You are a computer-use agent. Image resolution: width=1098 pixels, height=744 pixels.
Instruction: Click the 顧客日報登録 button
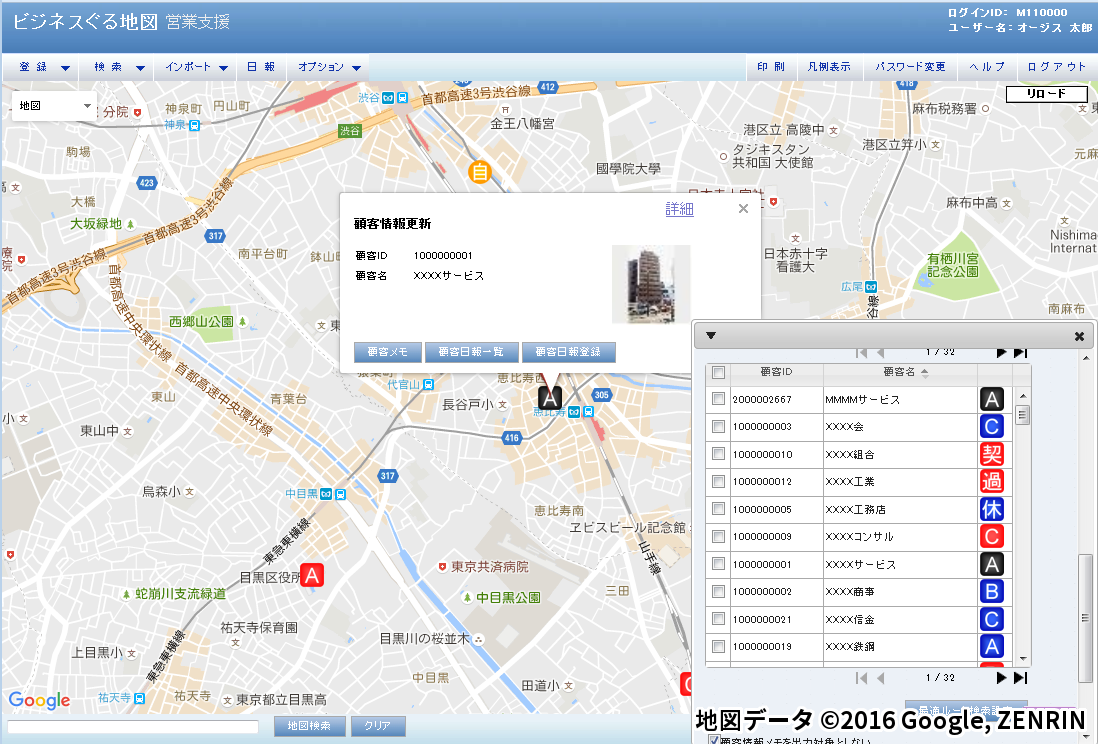569,352
